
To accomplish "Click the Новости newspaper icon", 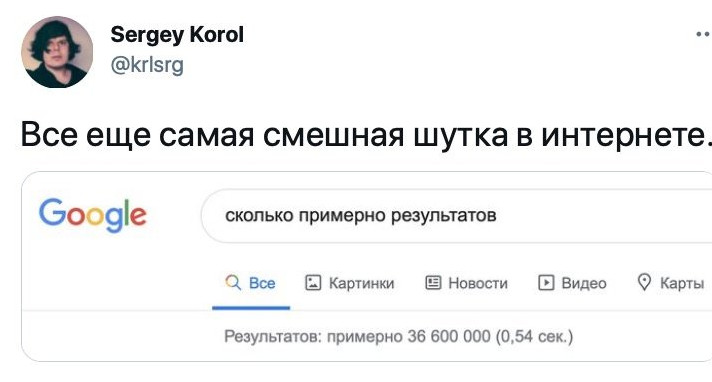I will 433,283.
